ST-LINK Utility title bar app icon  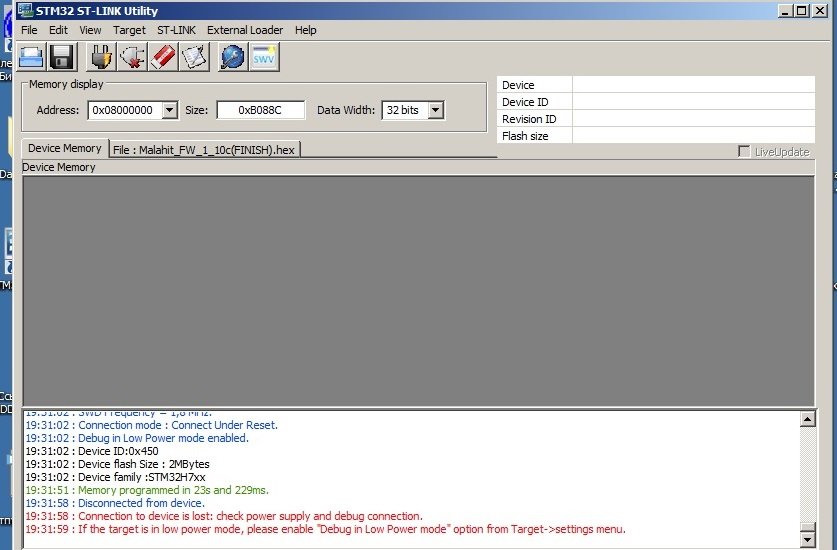[25, 10]
